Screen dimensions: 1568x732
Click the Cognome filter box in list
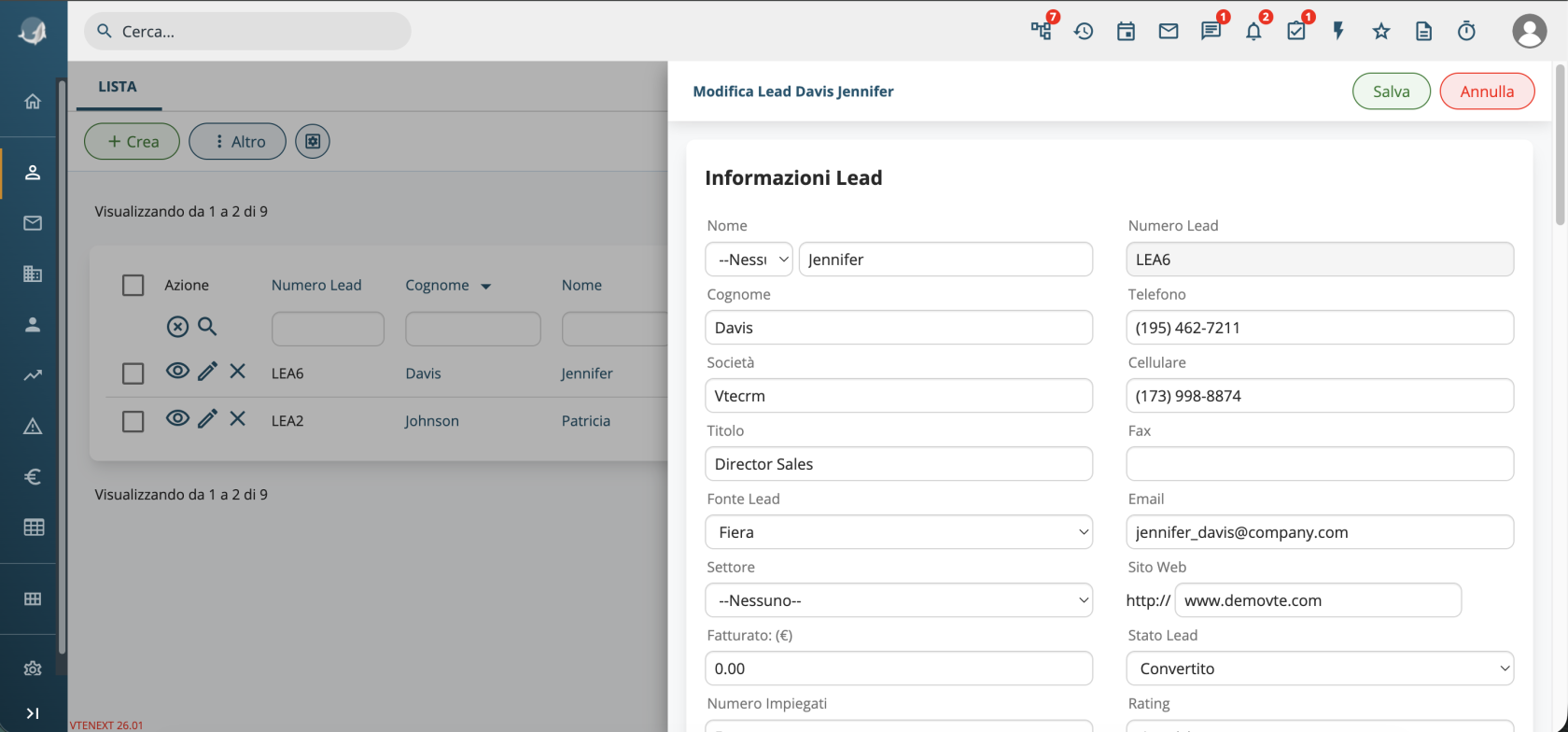coord(473,329)
